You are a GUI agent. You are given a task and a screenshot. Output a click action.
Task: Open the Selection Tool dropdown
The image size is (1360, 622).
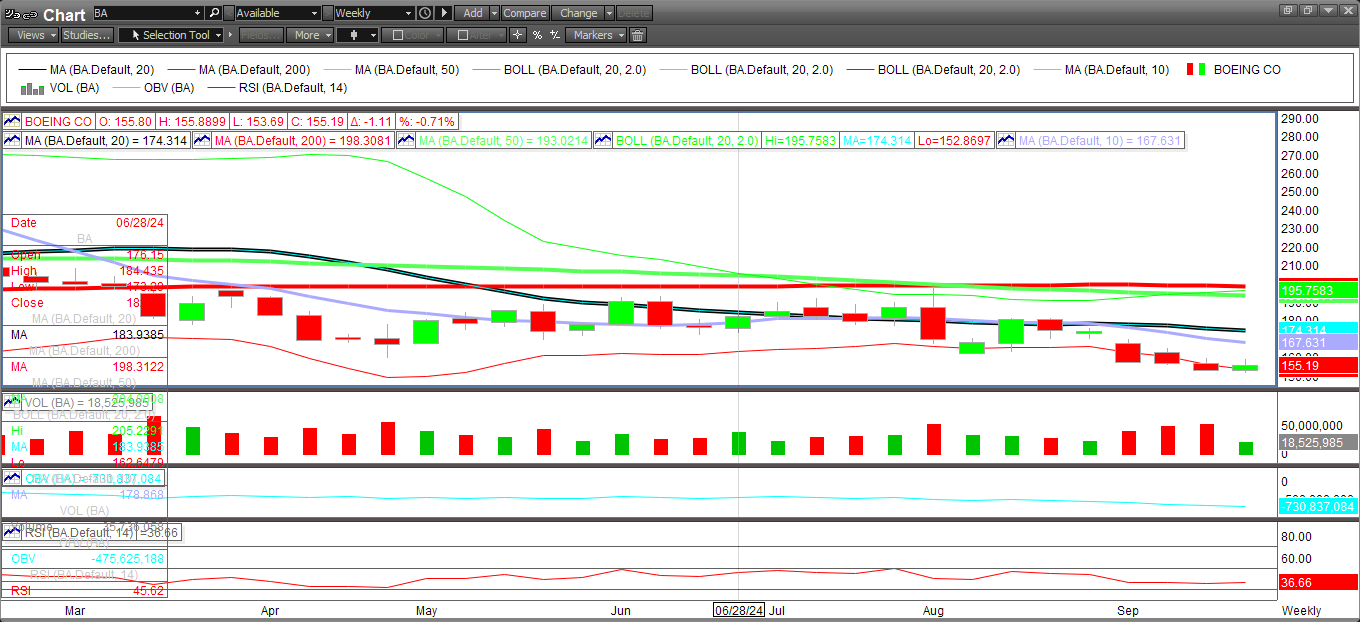(170, 35)
